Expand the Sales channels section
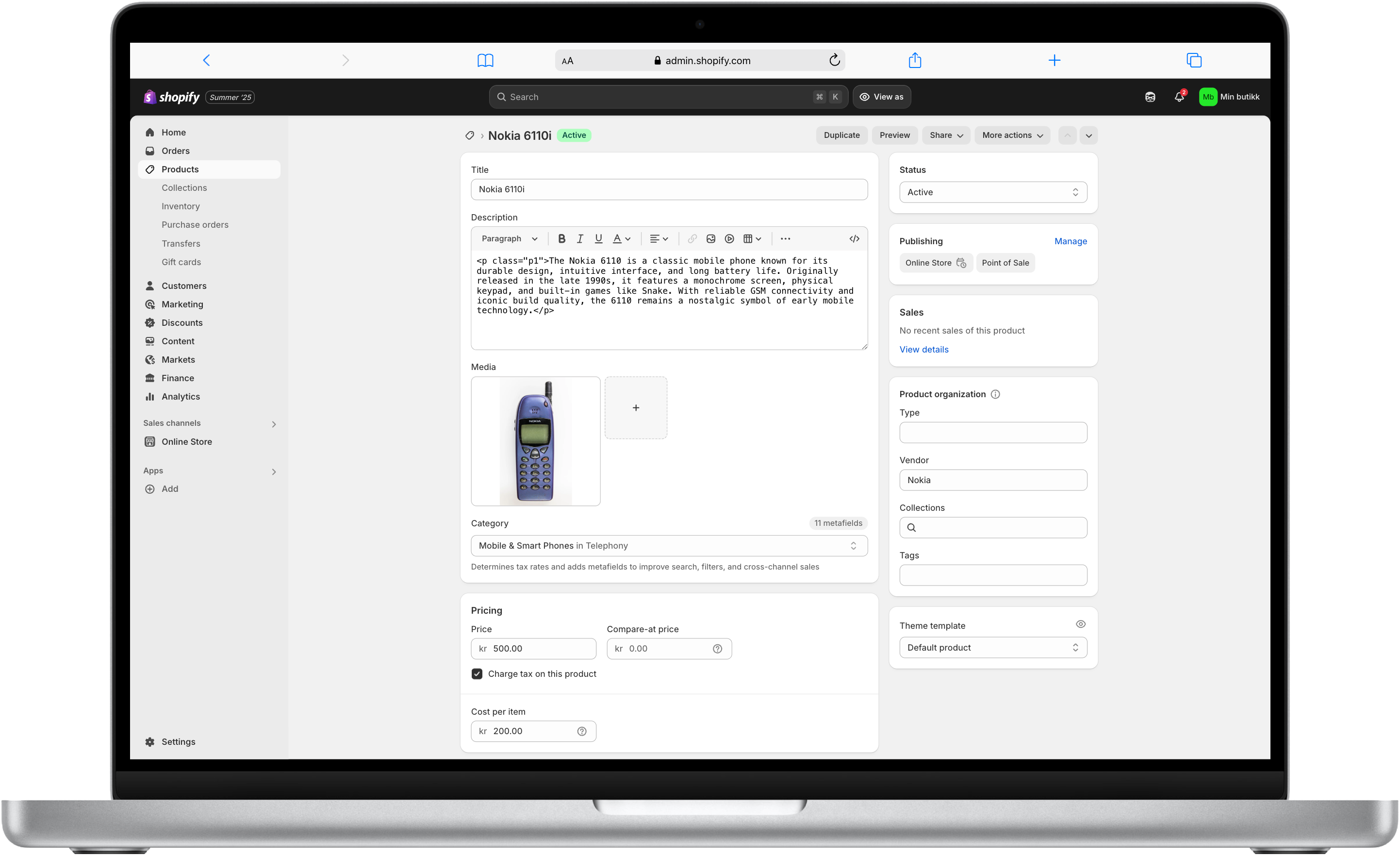Screen dimensions: 1400x856 [274, 423]
